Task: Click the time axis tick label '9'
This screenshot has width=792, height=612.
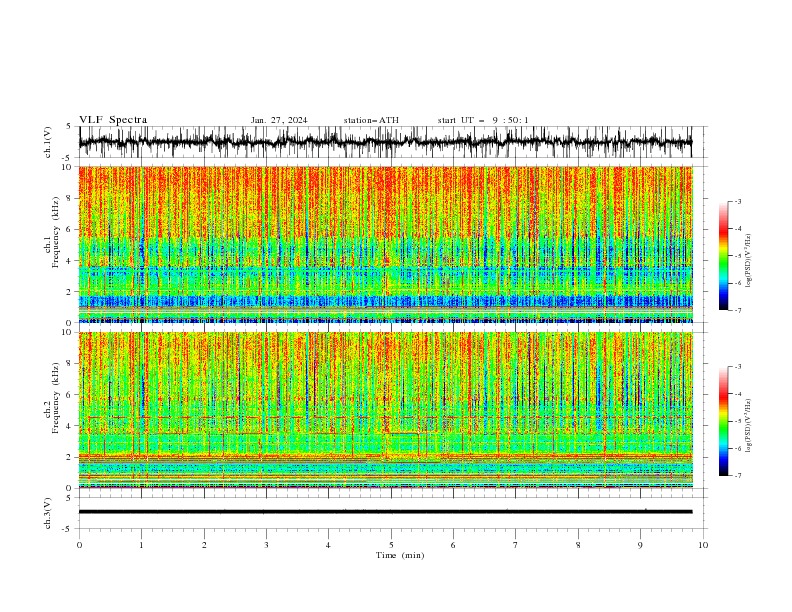Action: [x=640, y=545]
